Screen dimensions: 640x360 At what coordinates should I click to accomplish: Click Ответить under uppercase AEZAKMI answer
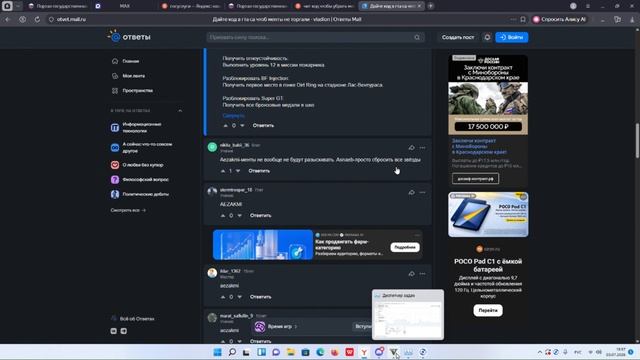pyautogui.click(x=260, y=216)
